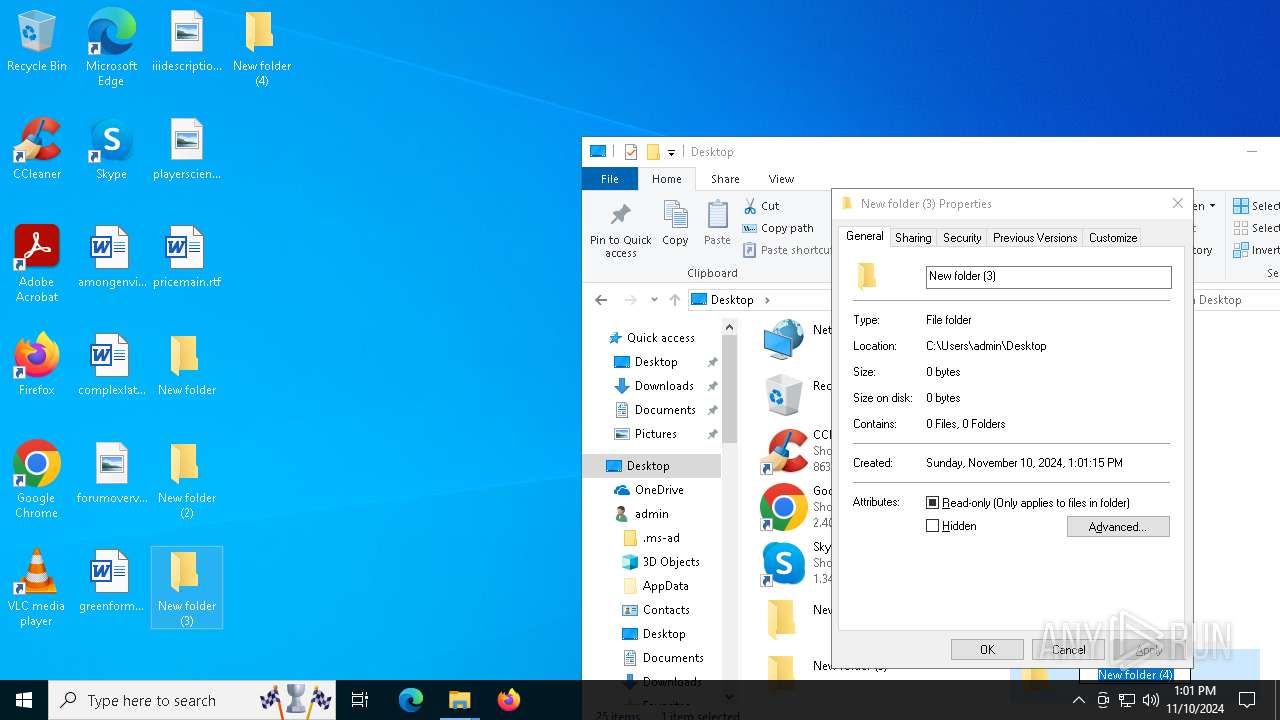Open Task View on the taskbar
Screen dimensions: 1280x720
(x=360, y=700)
